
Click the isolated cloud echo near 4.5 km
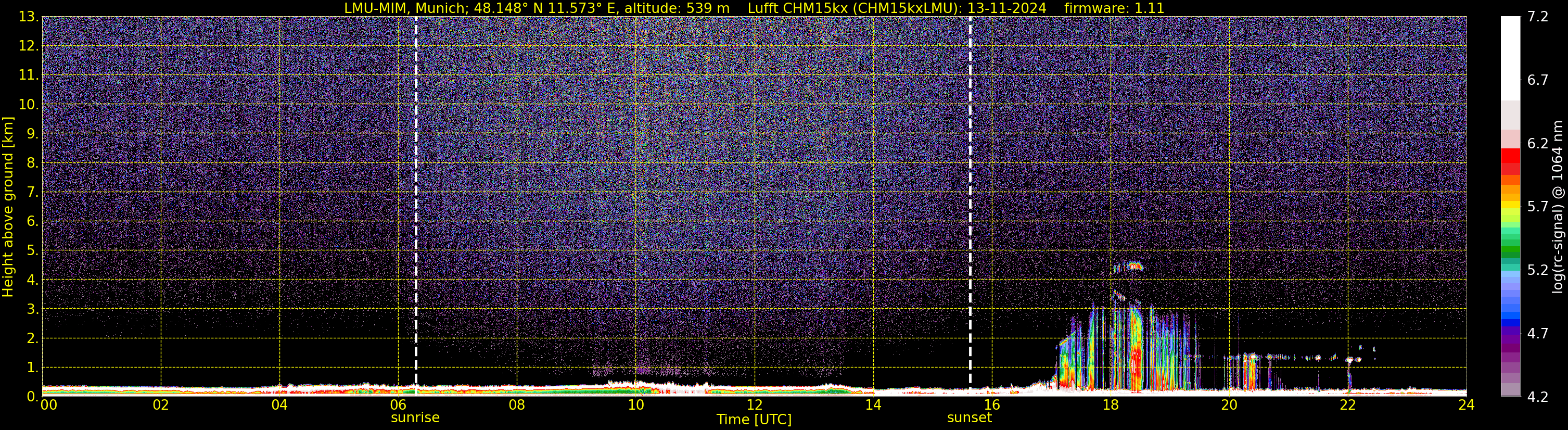click(1129, 266)
